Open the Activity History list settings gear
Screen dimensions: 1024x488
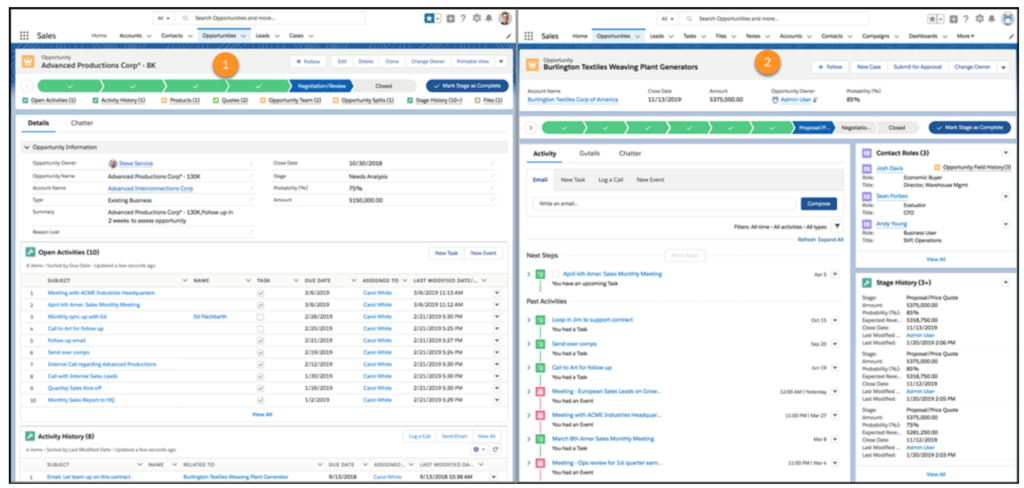pyautogui.click(x=479, y=449)
